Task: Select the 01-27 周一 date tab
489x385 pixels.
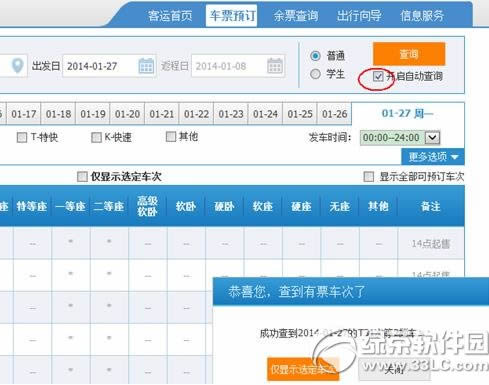Action: 408,113
